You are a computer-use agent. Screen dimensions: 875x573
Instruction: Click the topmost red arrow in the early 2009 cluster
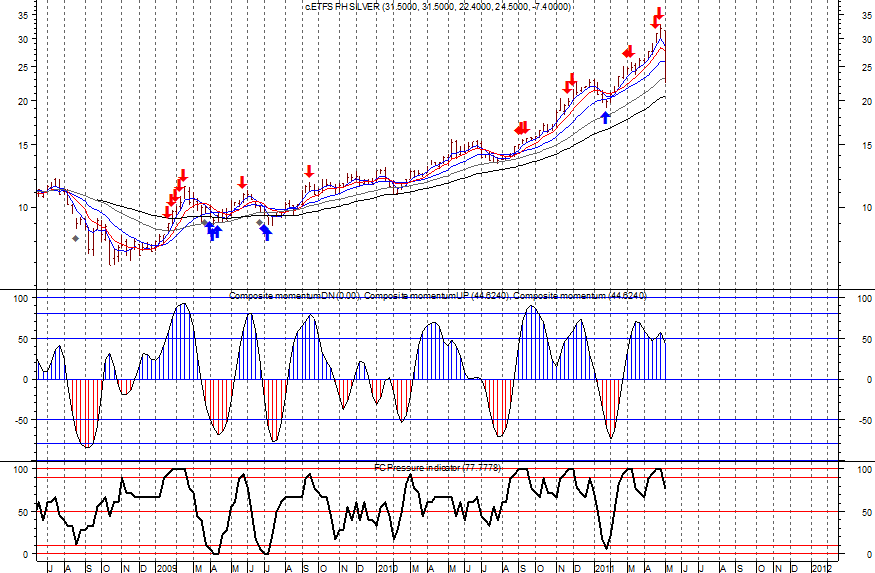tap(183, 176)
